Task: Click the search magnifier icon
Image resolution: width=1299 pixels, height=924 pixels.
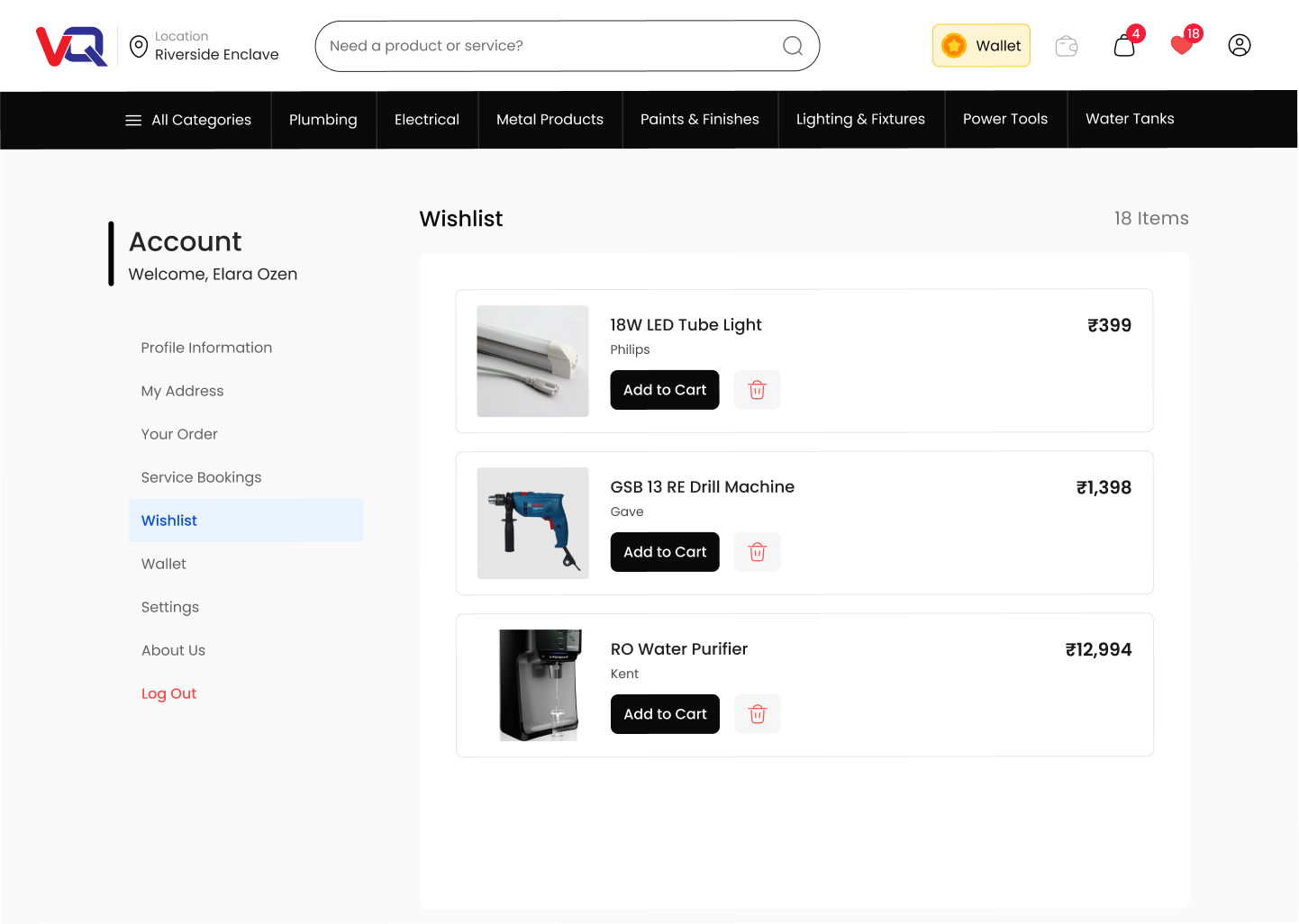Action: pyautogui.click(x=793, y=46)
